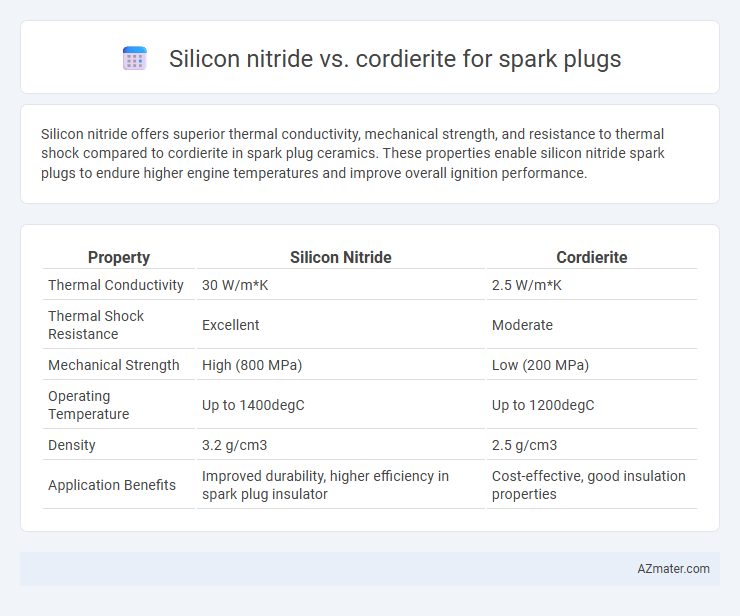Click the 'Application Benefits' row label
The width and height of the screenshot is (740, 616).
(x=112, y=485)
